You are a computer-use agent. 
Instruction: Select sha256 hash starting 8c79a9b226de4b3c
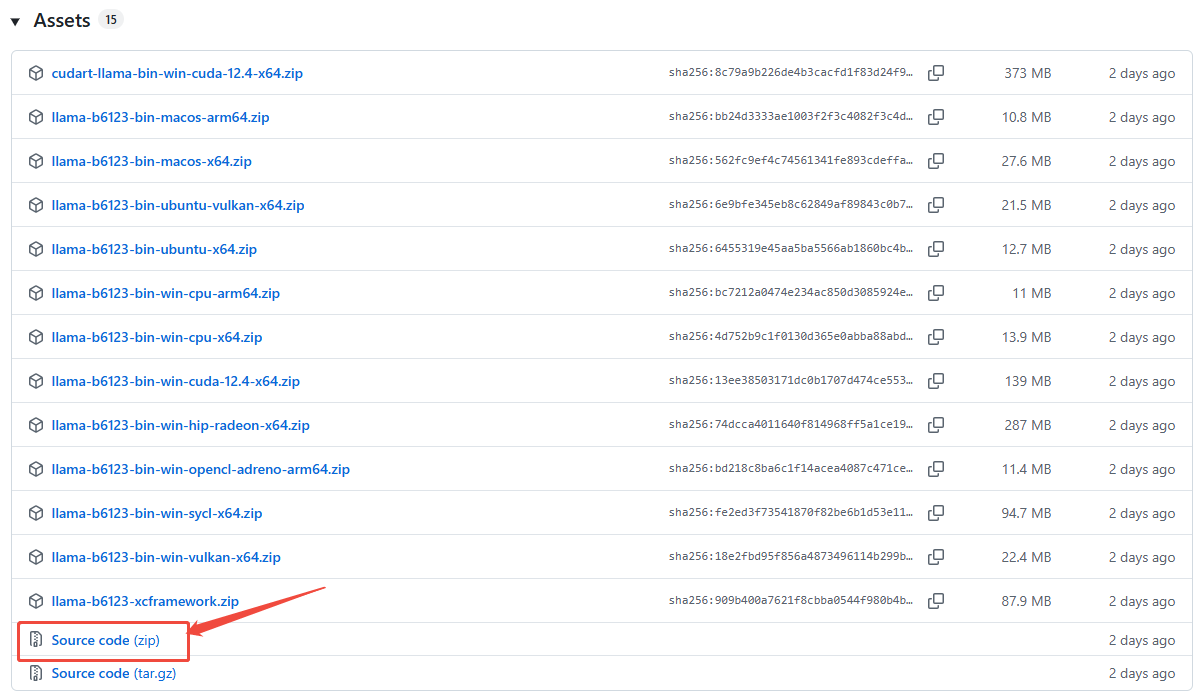[790, 73]
